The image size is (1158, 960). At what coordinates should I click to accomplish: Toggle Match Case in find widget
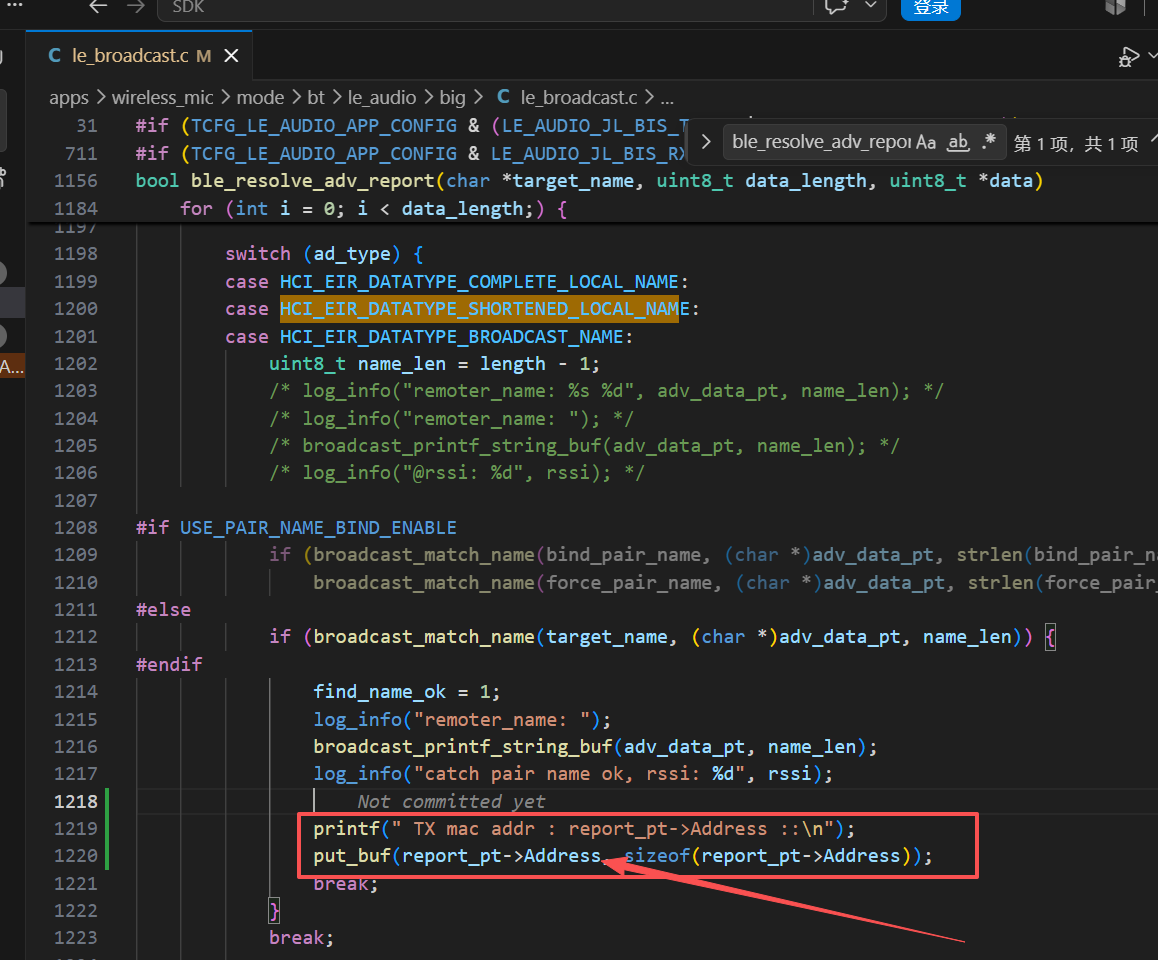tap(926, 142)
